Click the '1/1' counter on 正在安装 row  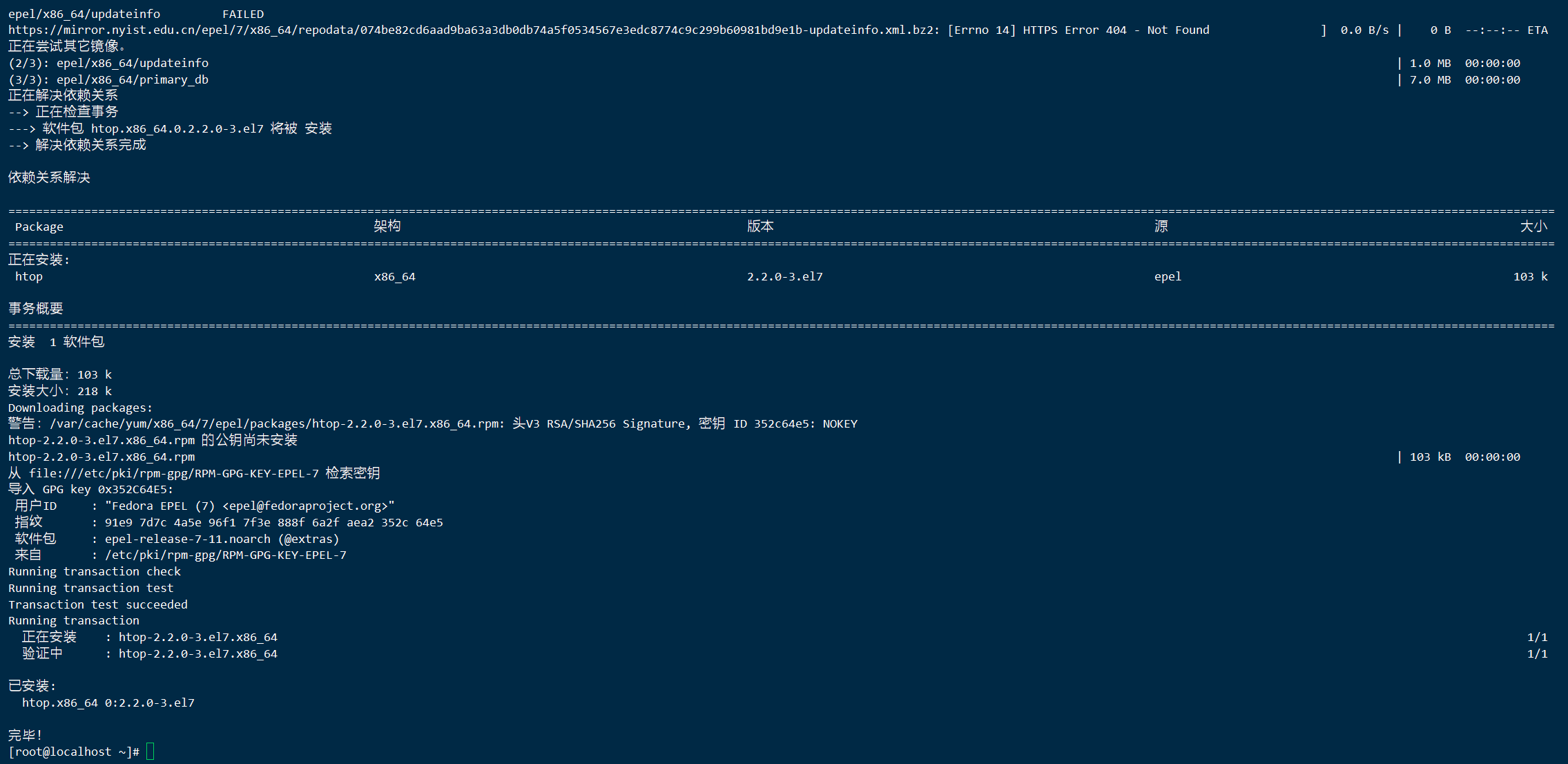click(1537, 637)
